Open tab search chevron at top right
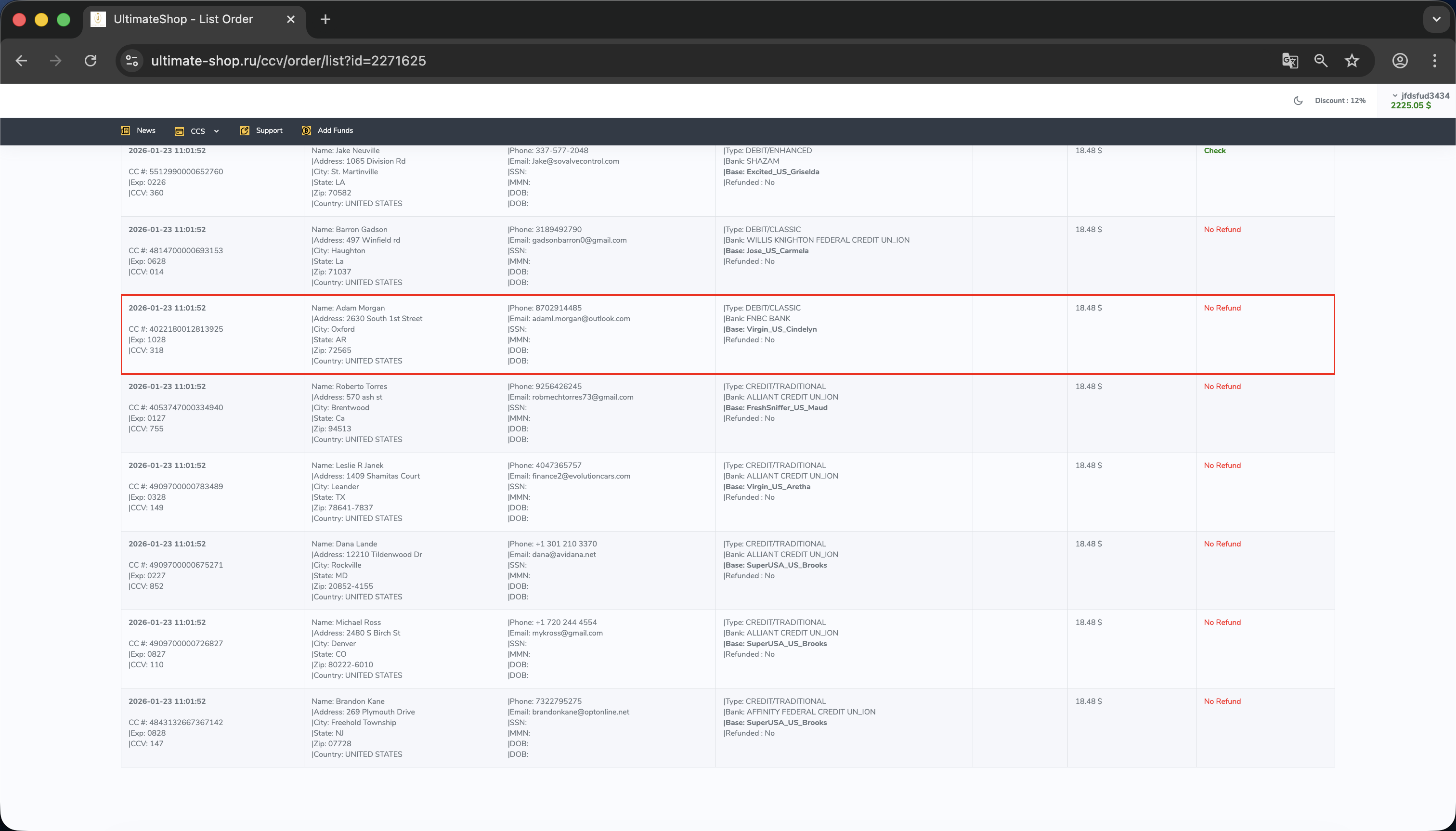 (1436, 19)
